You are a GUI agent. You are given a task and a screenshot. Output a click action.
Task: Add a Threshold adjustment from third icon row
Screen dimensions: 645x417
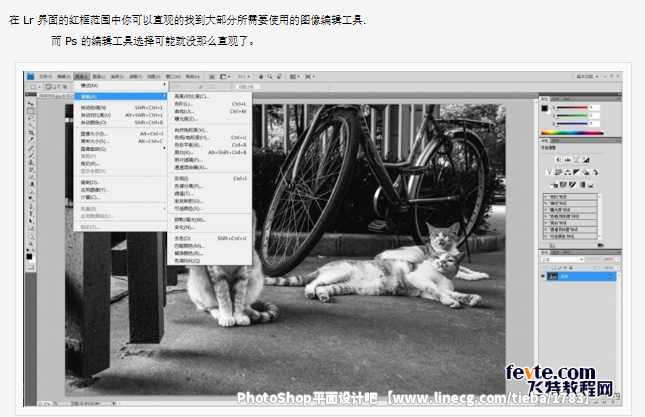coord(573,185)
